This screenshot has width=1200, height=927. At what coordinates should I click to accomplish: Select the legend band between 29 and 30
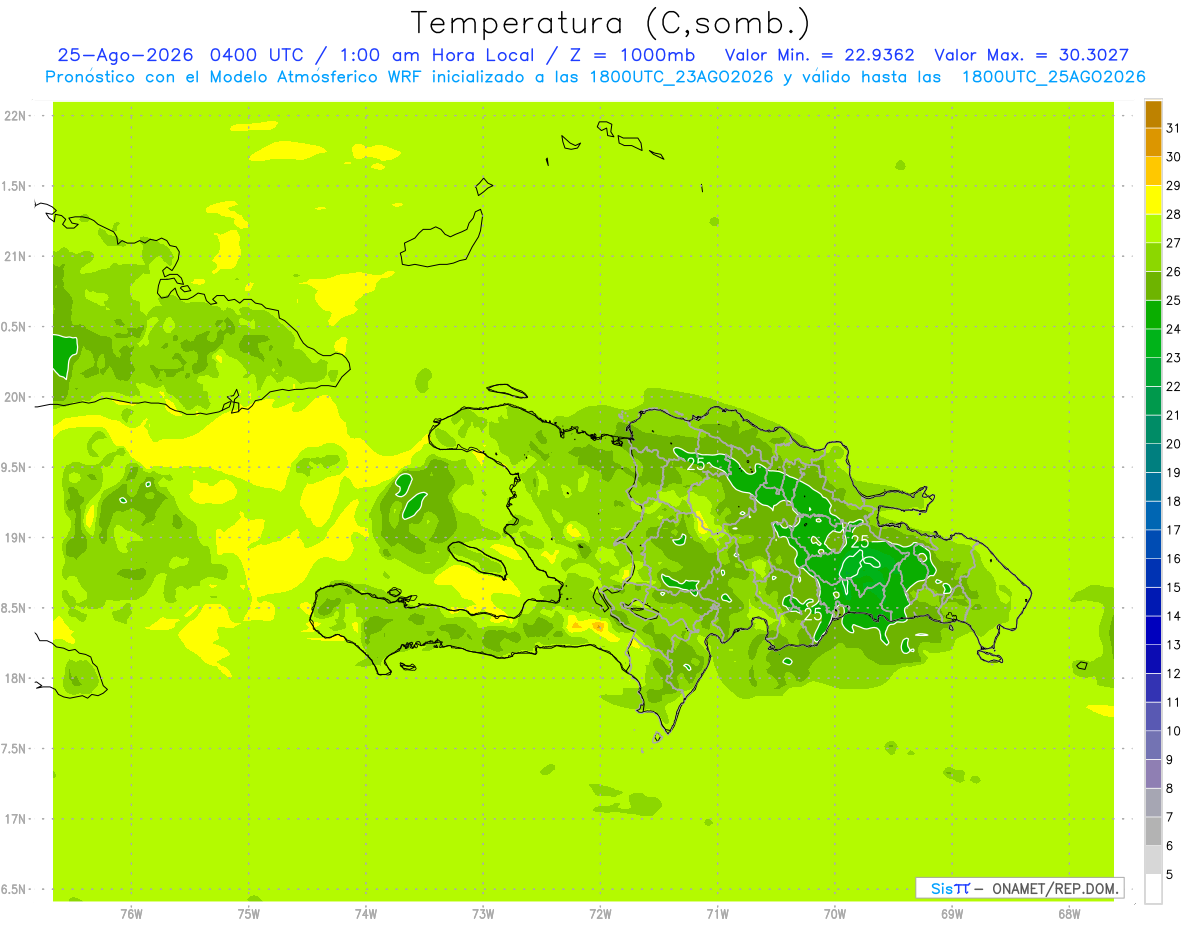pyautogui.click(x=1153, y=171)
